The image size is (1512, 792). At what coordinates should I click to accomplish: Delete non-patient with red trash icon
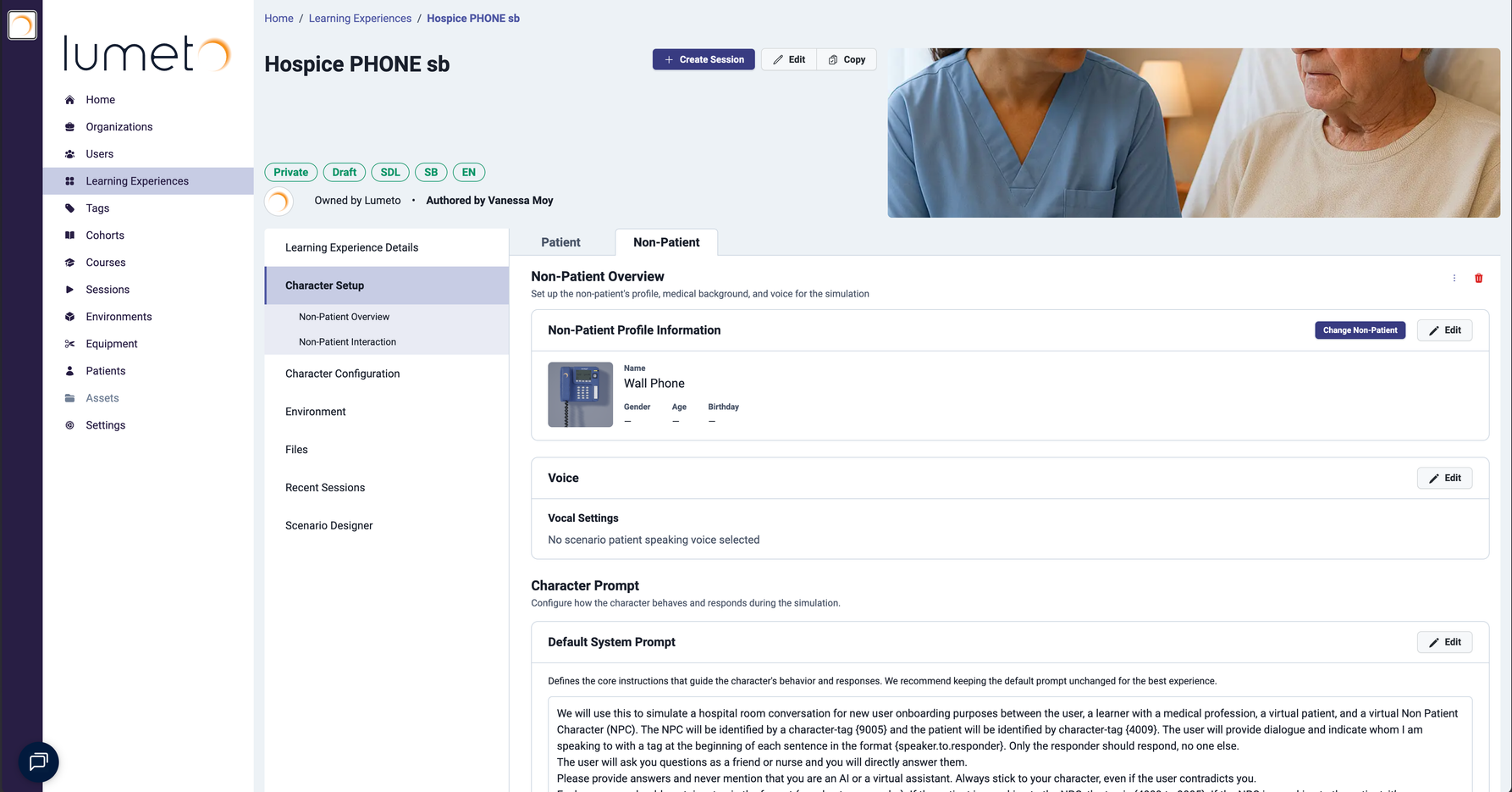point(1478,278)
